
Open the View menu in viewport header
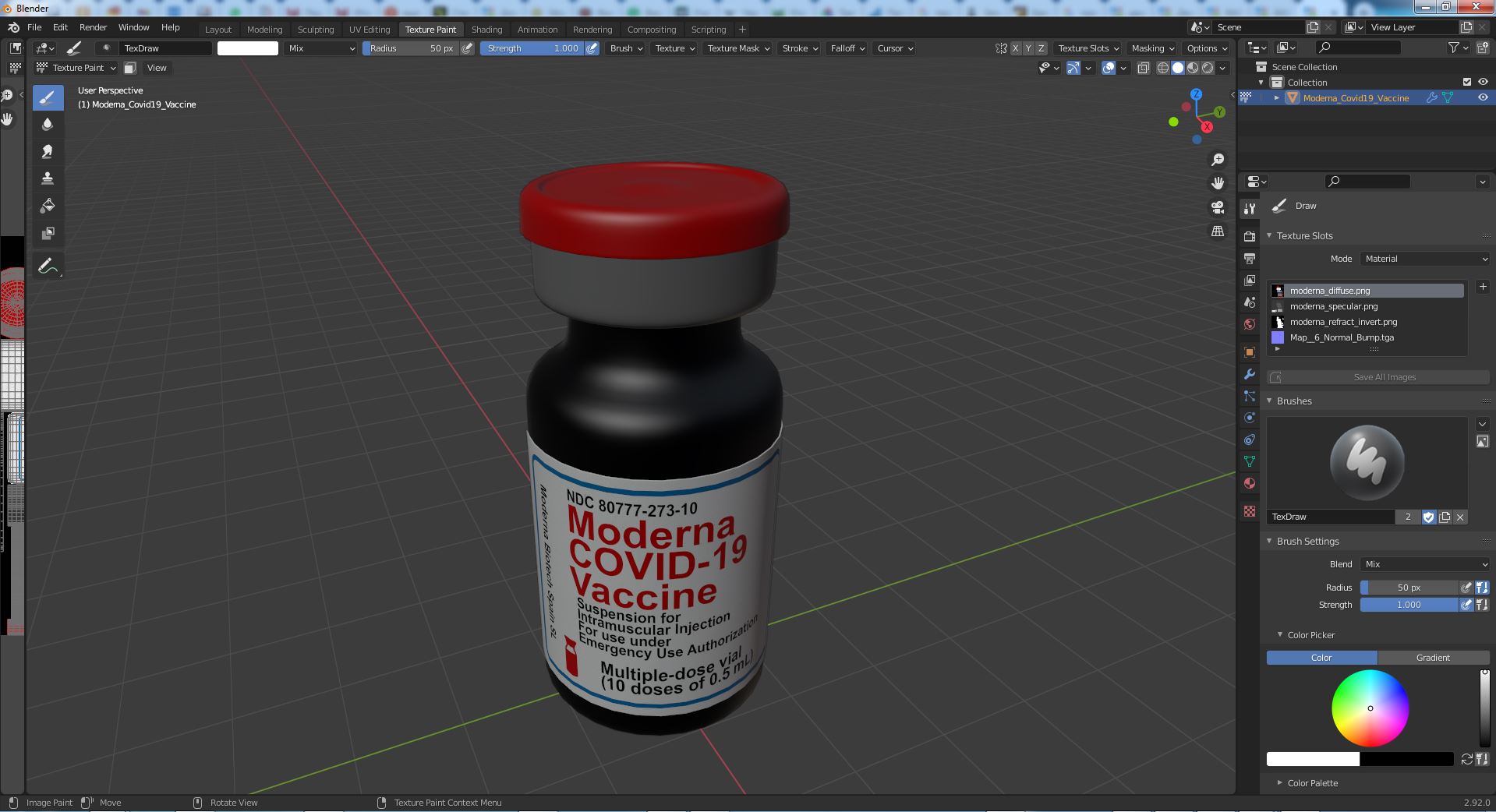(x=157, y=68)
